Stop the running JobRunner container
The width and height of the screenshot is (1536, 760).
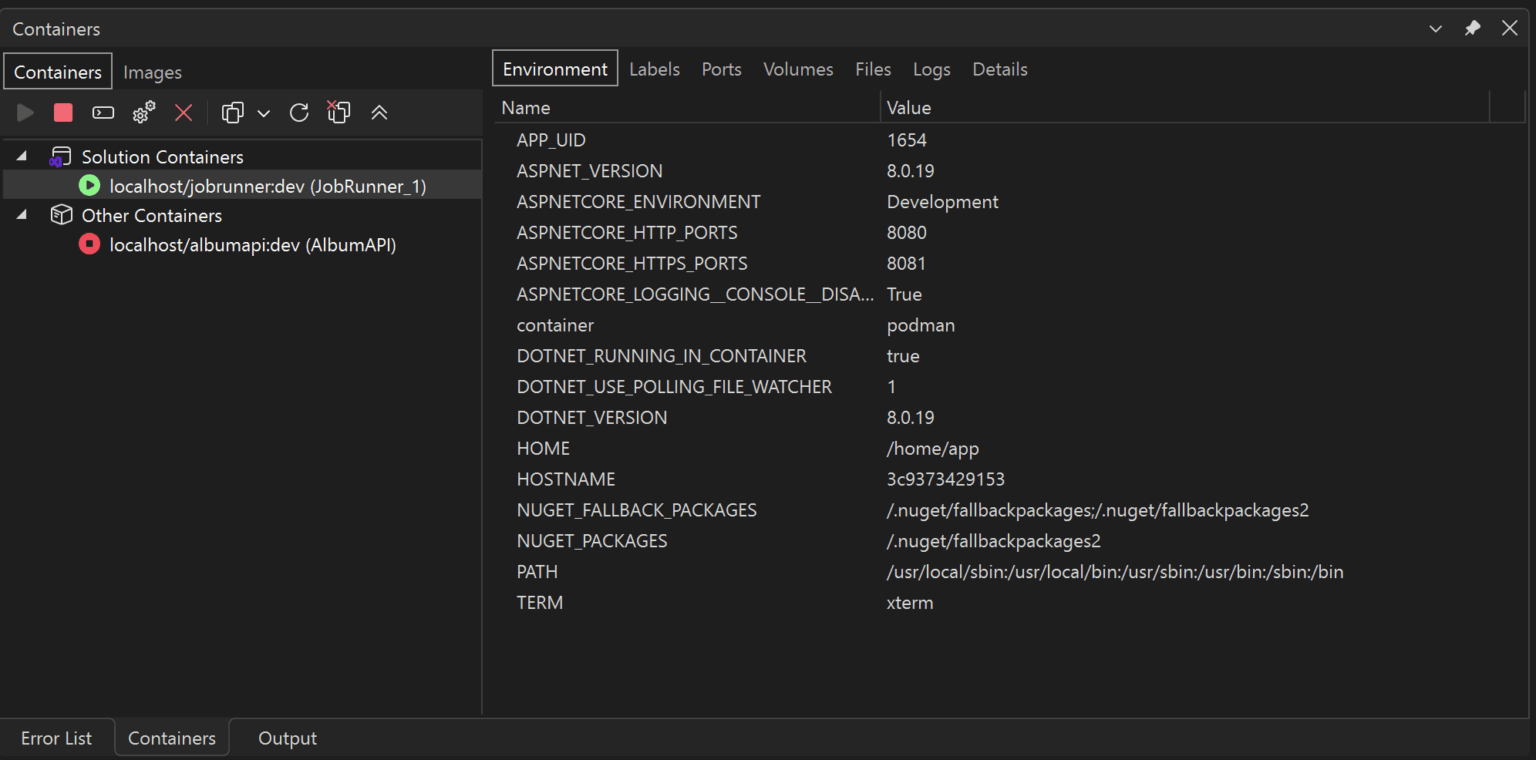63,112
